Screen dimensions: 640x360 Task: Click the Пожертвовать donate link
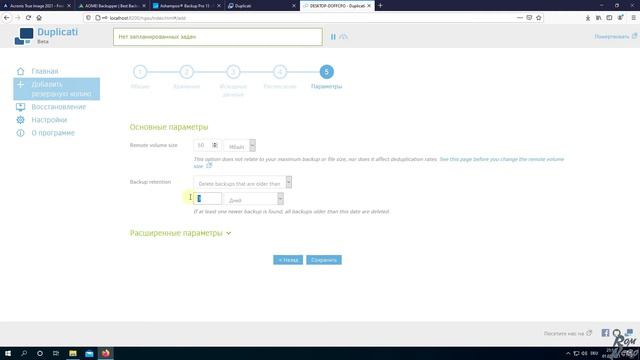[615, 37]
